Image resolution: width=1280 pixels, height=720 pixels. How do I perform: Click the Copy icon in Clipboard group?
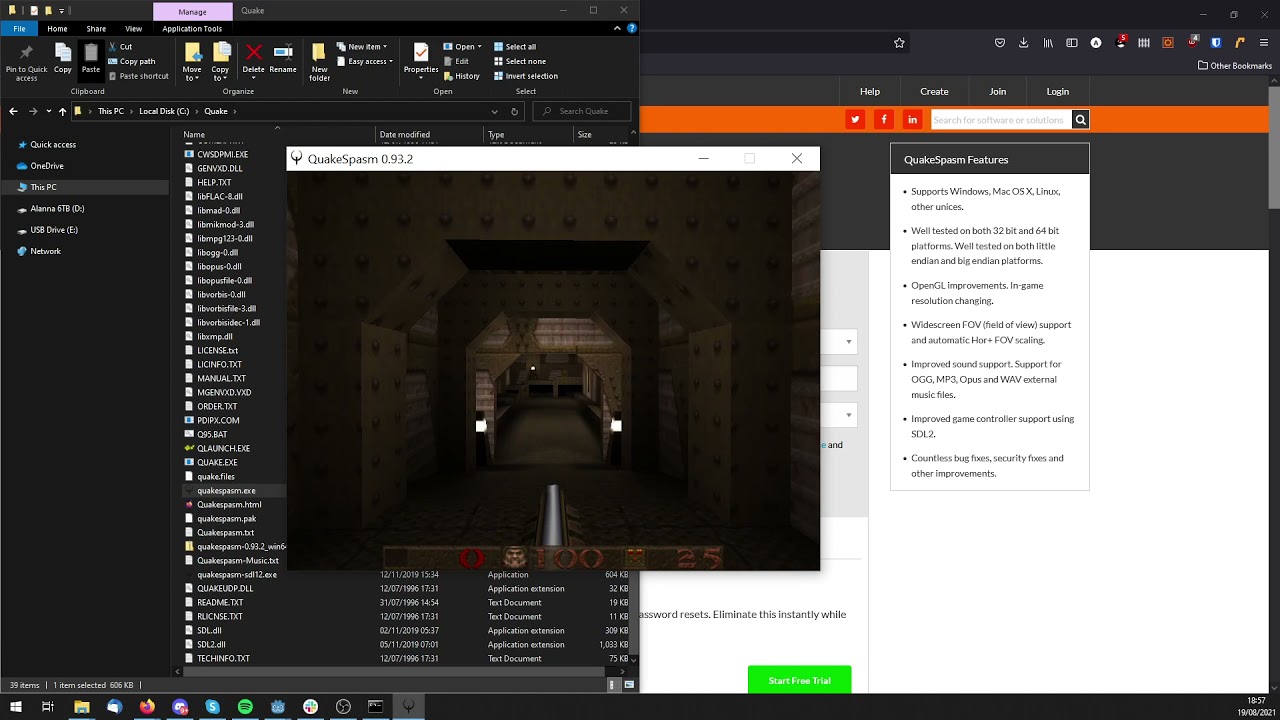63,58
